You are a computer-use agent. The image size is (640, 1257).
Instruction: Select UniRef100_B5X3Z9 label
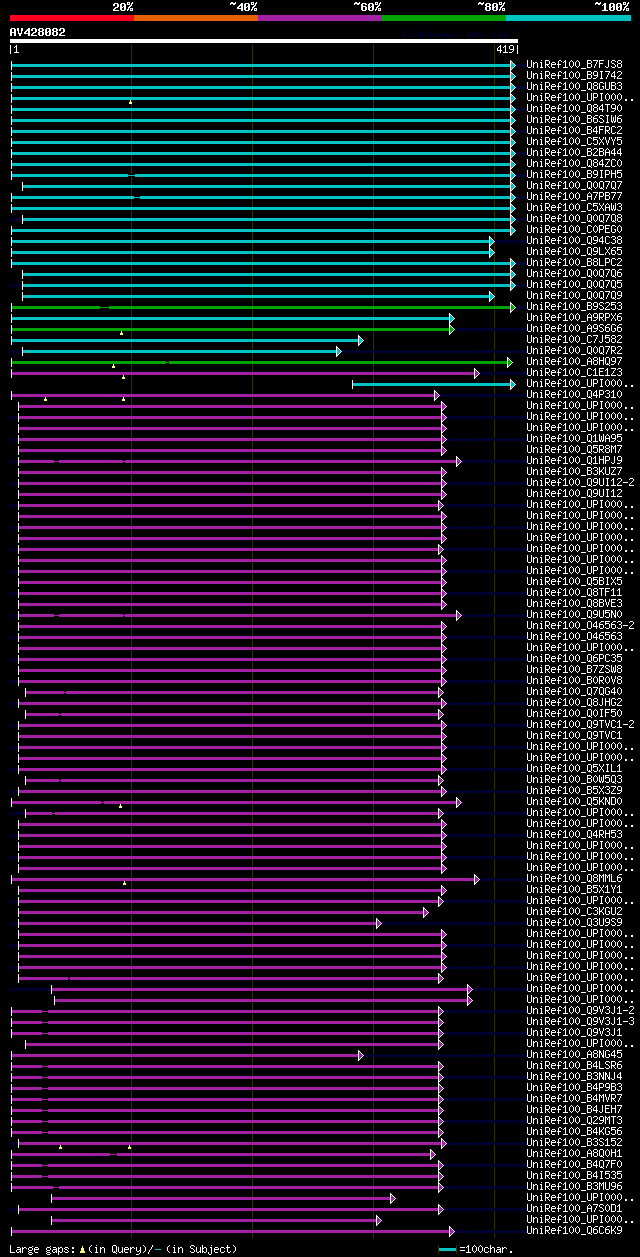click(574, 790)
